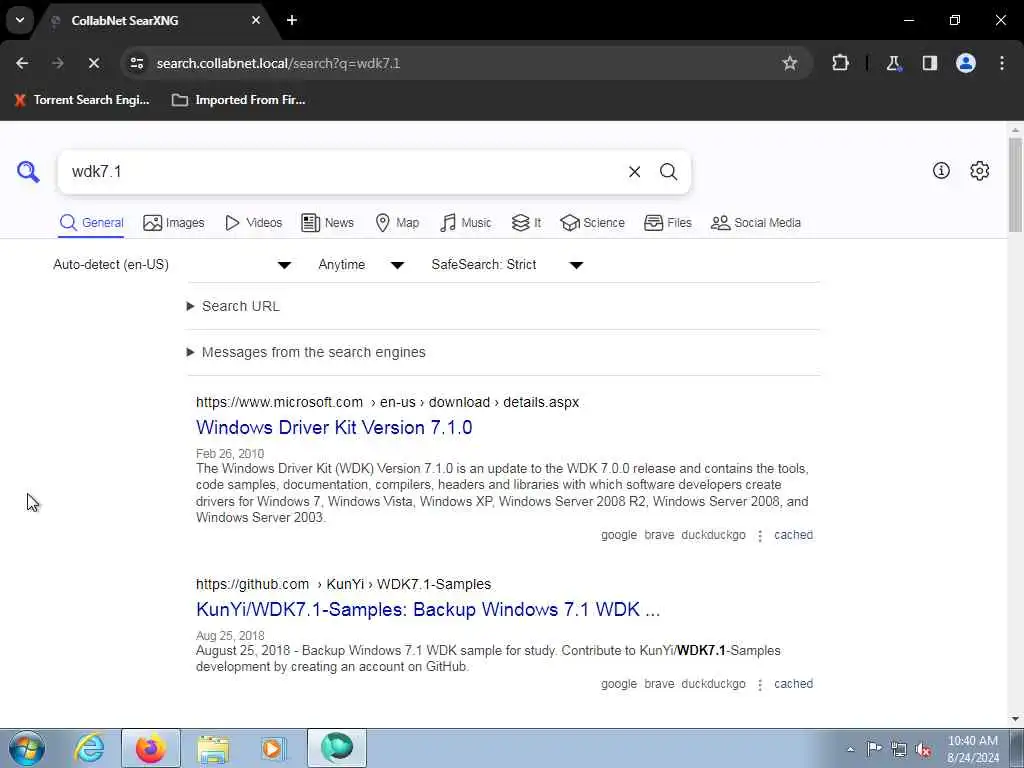
Task: Close the CollabNet SearXNG tab
Action: [256, 20]
